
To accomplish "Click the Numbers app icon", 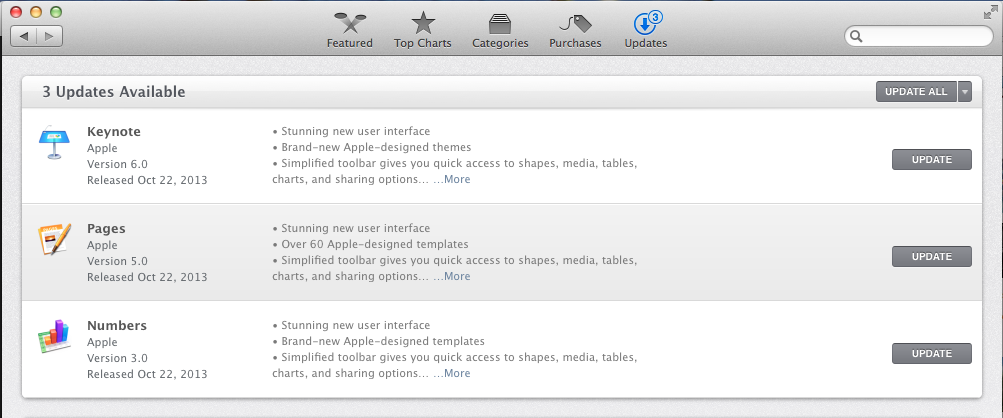I will [x=54, y=336].
